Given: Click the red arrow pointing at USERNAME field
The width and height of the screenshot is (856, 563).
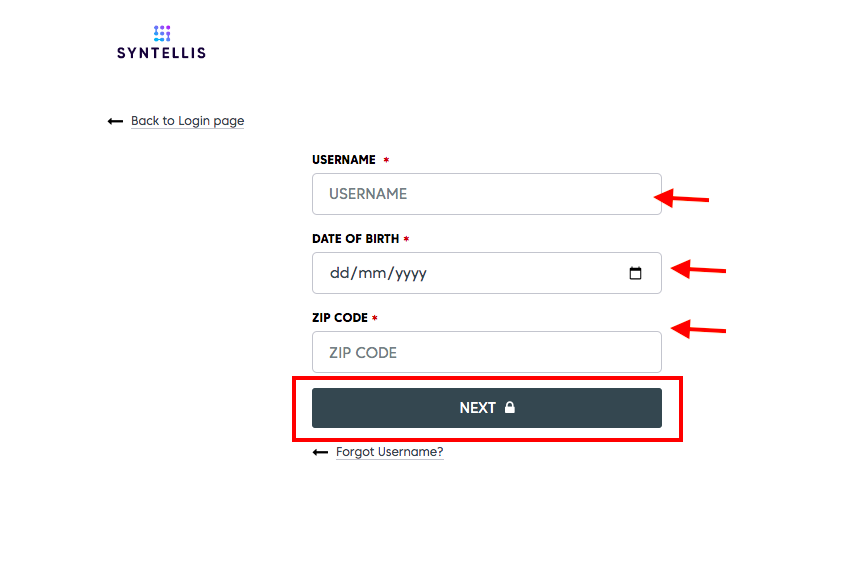Looking at the screenshot, I should (681, 198).
